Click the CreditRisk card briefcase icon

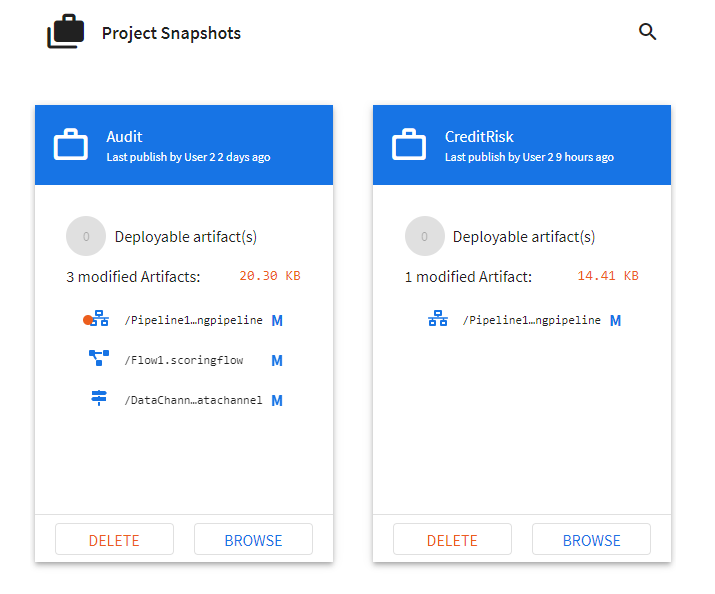point(409,145)
